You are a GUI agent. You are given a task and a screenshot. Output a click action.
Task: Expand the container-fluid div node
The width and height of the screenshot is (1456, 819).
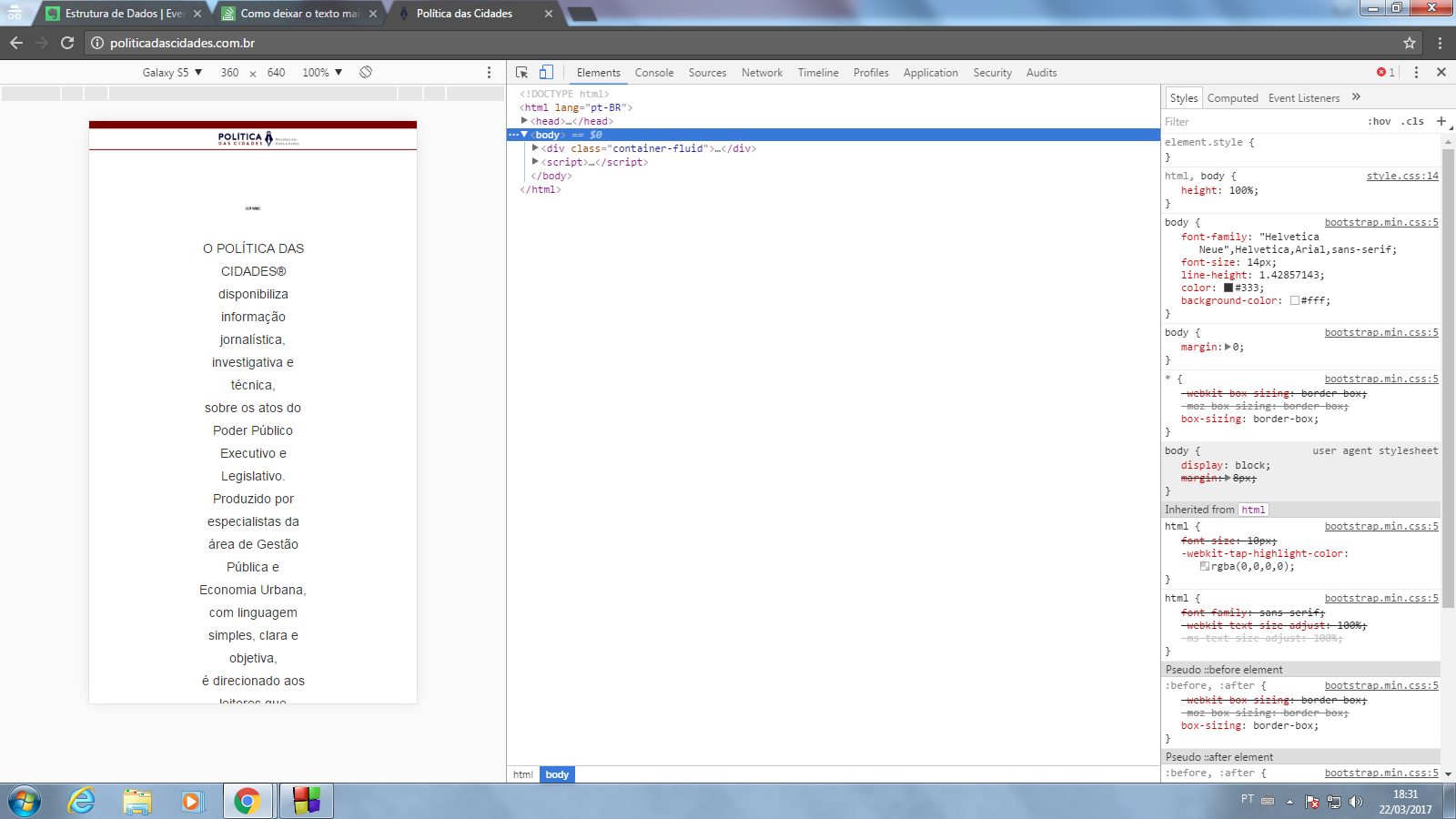(x=535, y=148)
